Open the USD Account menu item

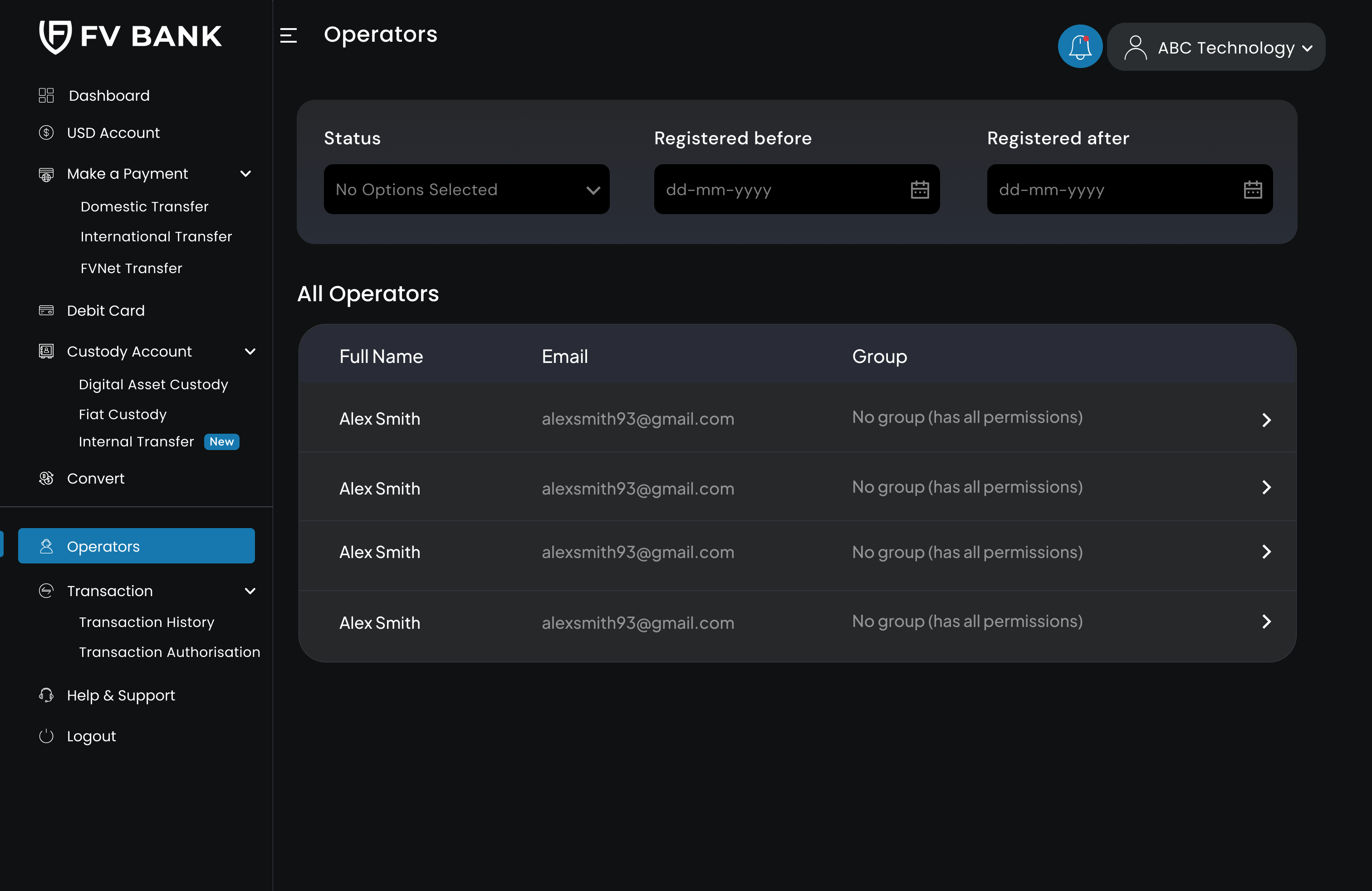(x=113, y=133)
